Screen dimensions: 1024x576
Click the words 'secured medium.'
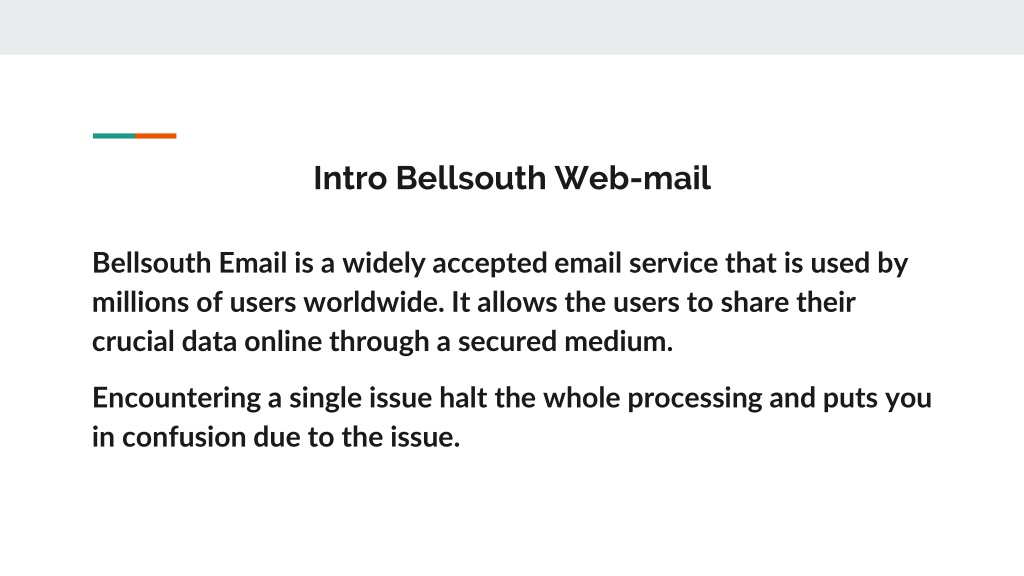pos(565,342)
